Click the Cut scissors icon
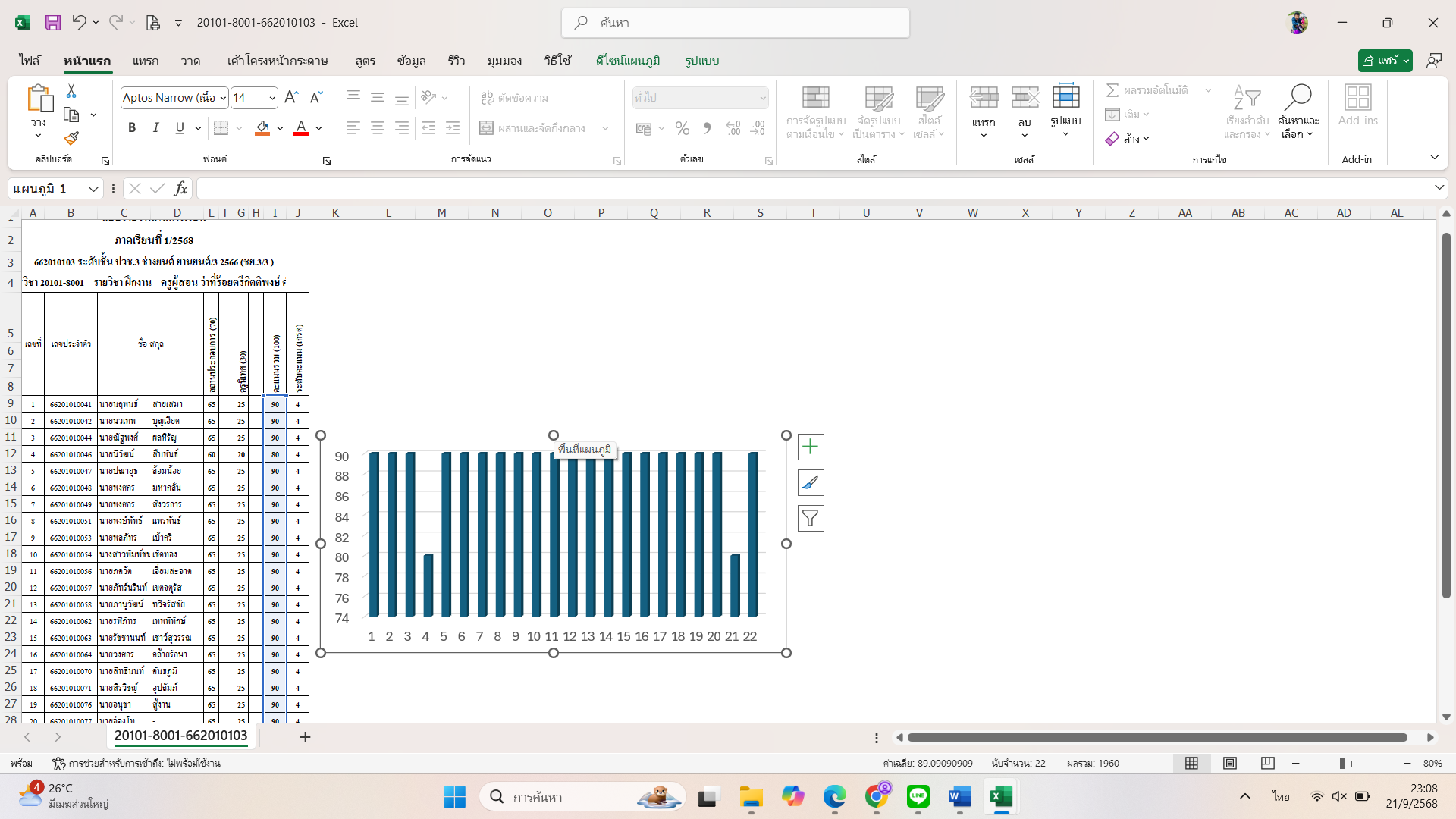Image resolution: width=1456 pixels, height=819 pixels. pyautogui.click(x=71, y=91)
